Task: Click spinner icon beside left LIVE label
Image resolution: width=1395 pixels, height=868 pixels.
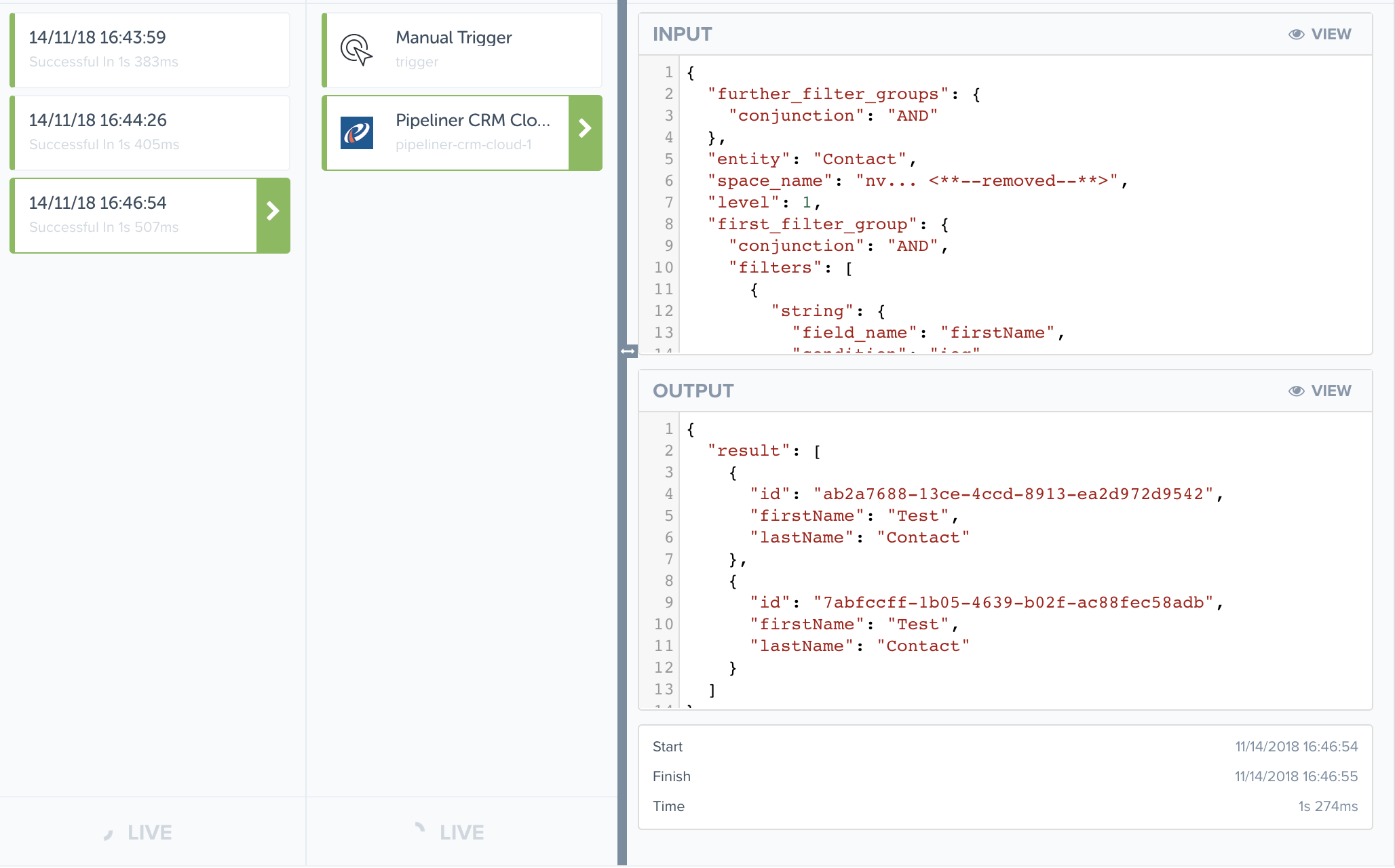Action: [x=109, y=833]
